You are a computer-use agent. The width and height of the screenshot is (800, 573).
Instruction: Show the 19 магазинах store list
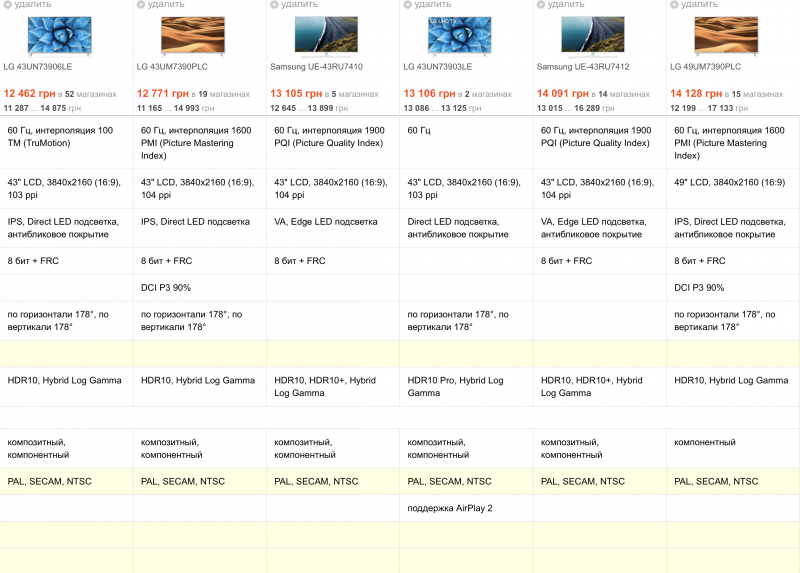(224, 94)
